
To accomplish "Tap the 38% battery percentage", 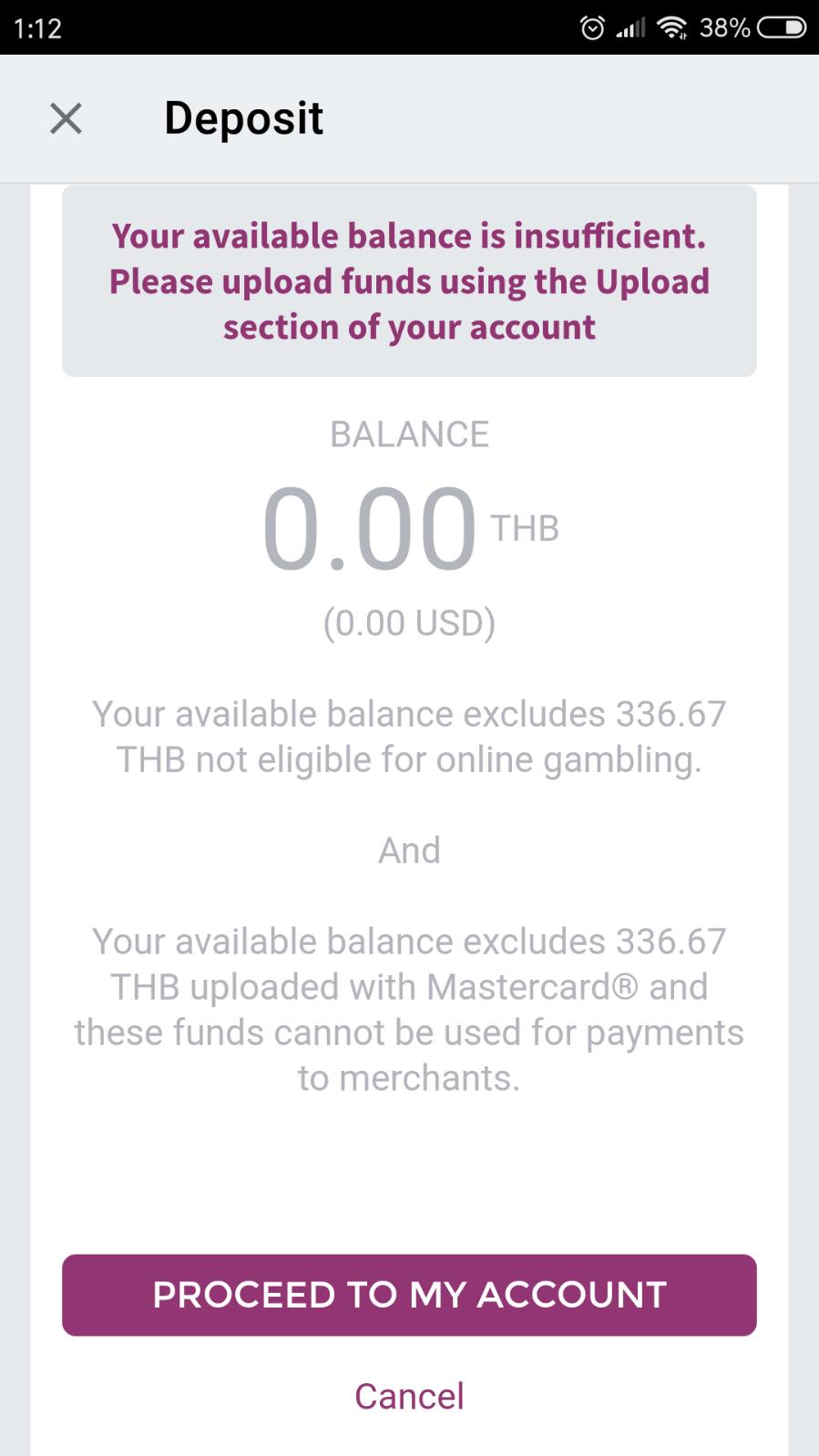I will pos(725,28).
